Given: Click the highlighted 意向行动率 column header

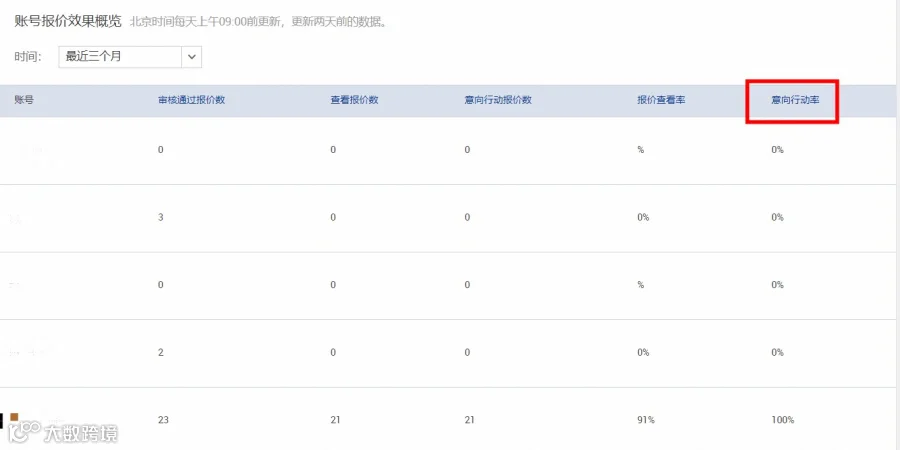Looking at the screenshot, I should [795, 100].
